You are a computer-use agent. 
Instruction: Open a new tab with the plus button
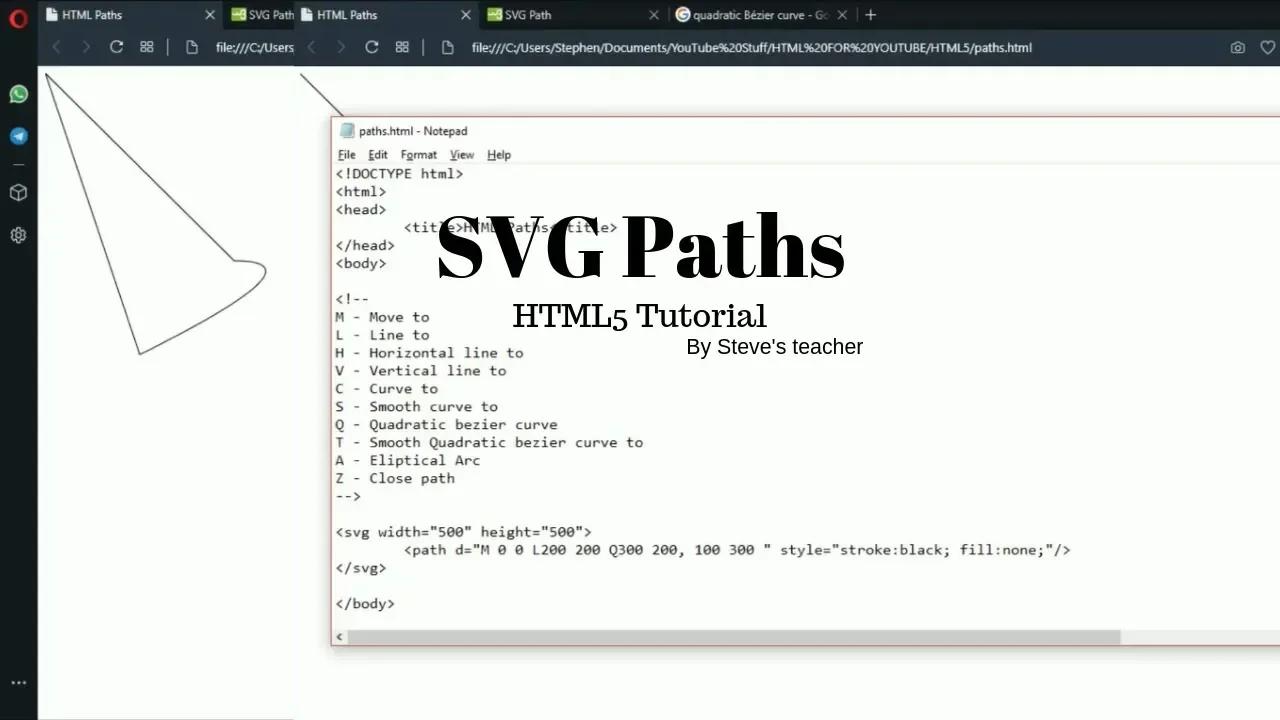point(870,15)
